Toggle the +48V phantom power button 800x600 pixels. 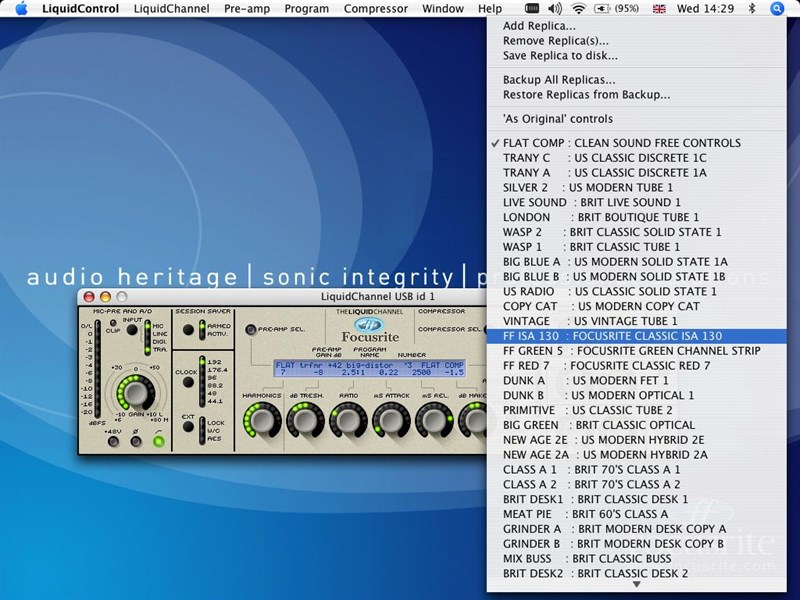click(x=113, y=441)
